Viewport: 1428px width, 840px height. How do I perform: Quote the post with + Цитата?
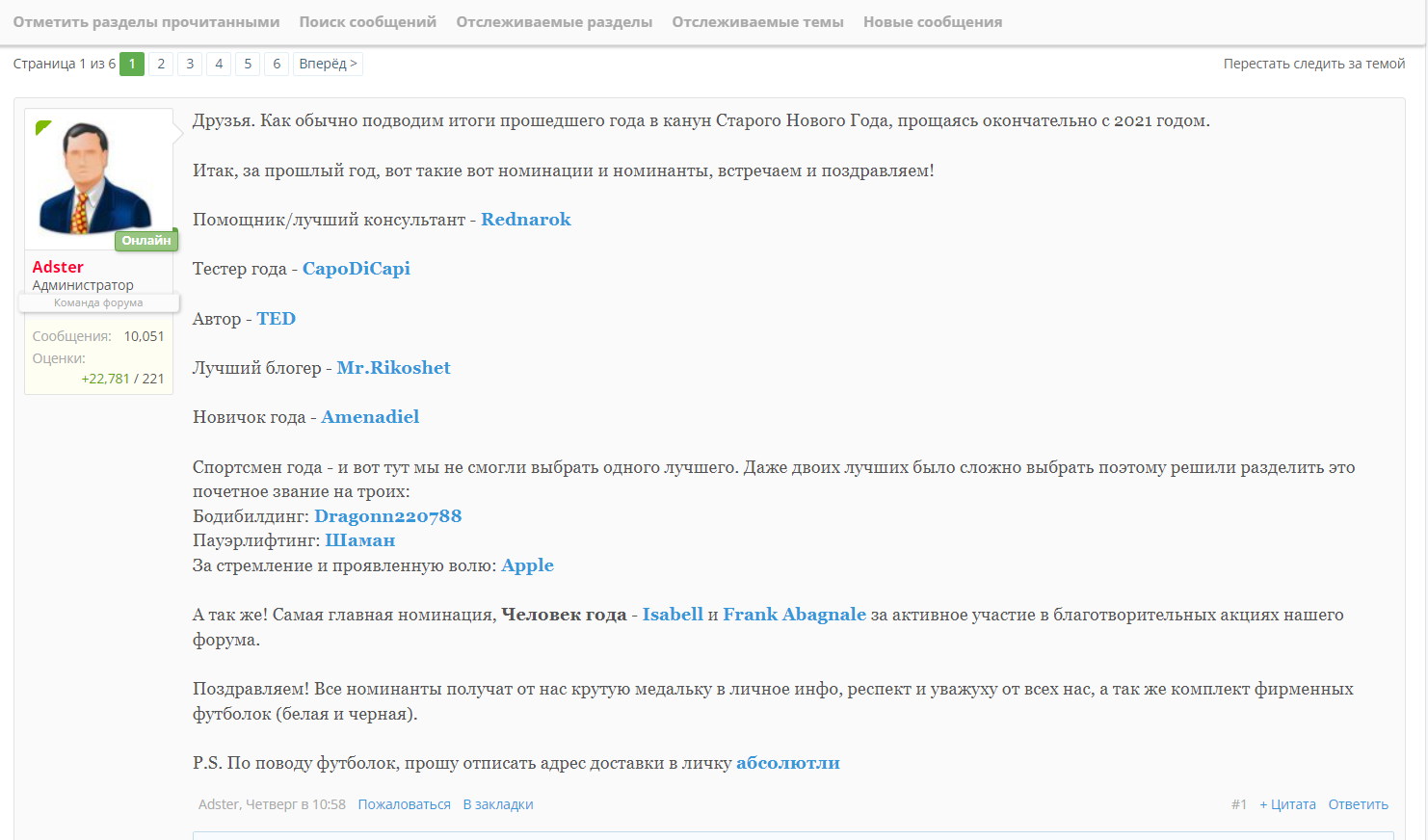pos(1287,804)
